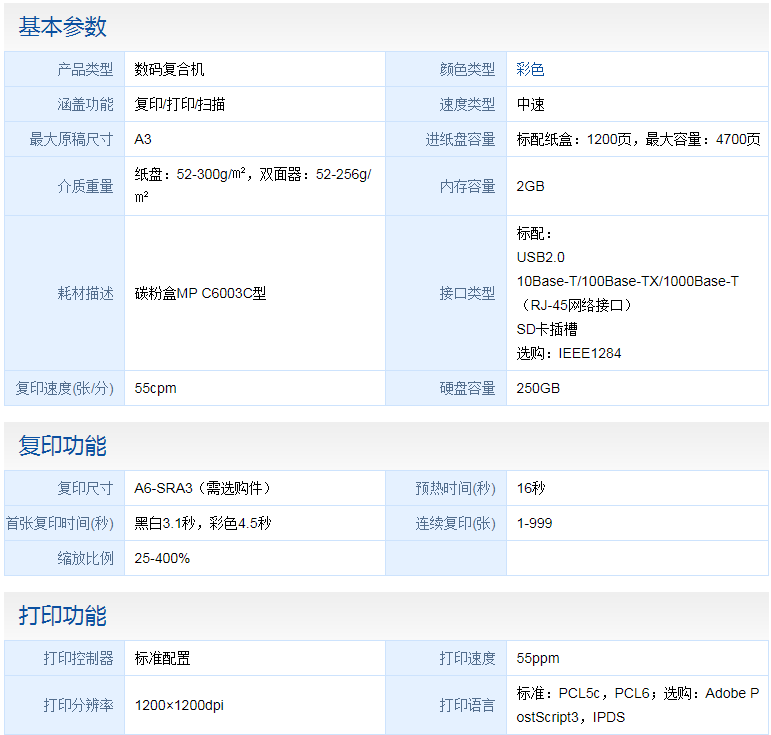The width and height of the screenshot is (771, 735).
Task: Click the 预热时间(秒) label
Action: point(456,489)
